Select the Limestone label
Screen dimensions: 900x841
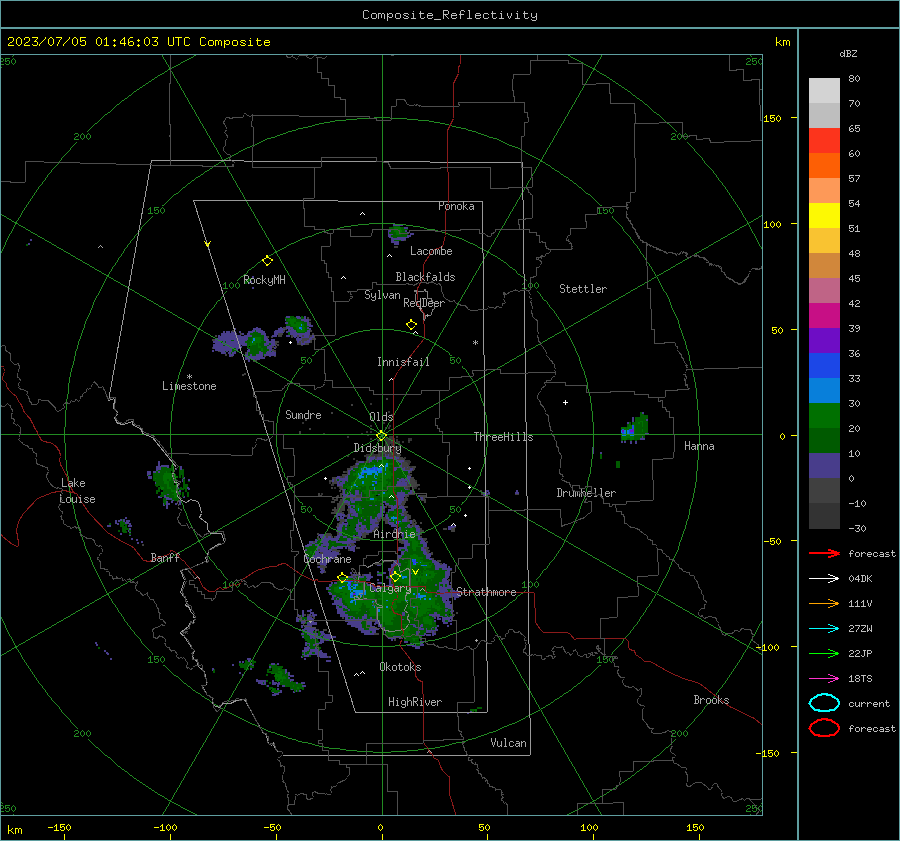pyautogui.click(x=189, y=386)
